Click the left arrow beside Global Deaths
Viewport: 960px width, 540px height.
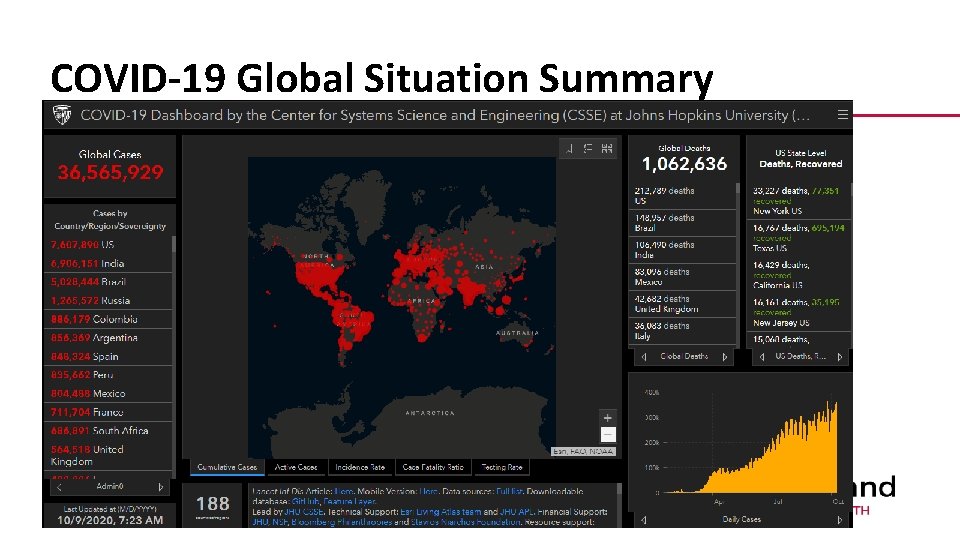coord(644,356)
